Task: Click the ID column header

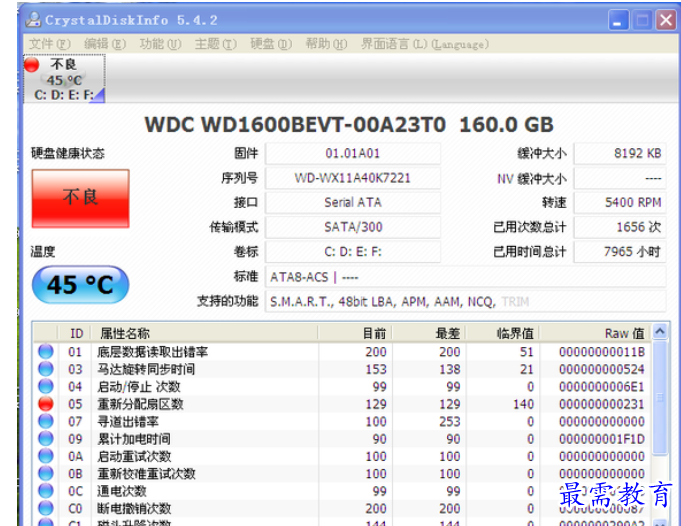Action: pos(74,333)
